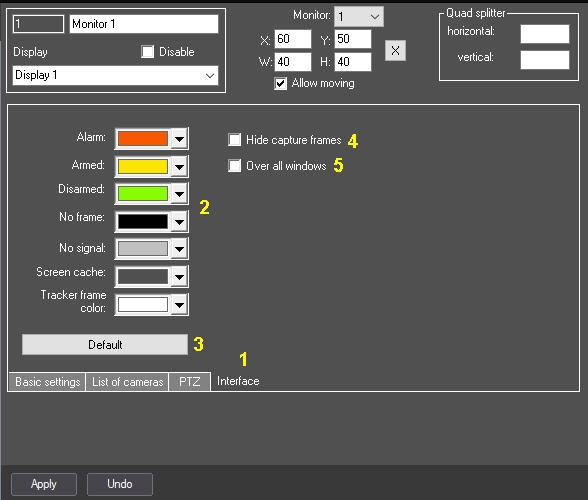Click the Default button
Viewport: 588px width, 500px height.
[x=105, y=344]
